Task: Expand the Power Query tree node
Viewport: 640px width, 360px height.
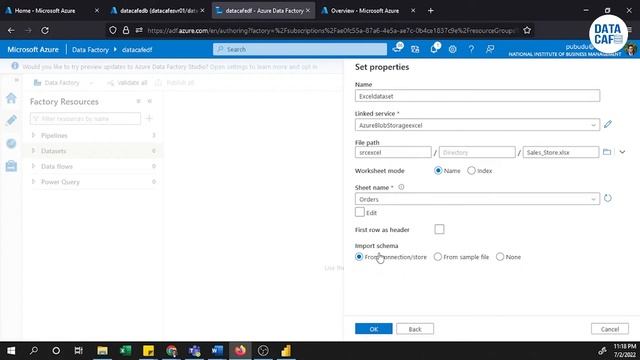Action: coord(33,182)
